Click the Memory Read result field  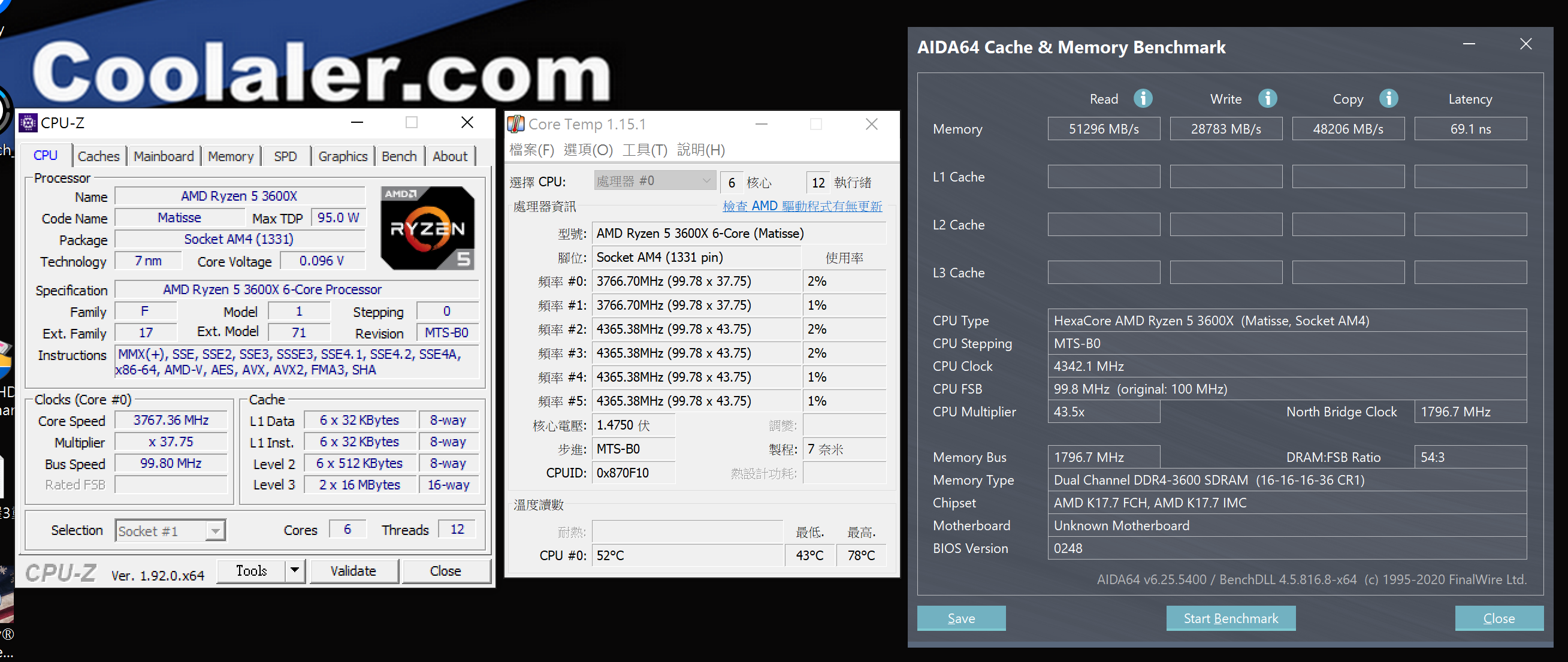tap(1103, 129)
